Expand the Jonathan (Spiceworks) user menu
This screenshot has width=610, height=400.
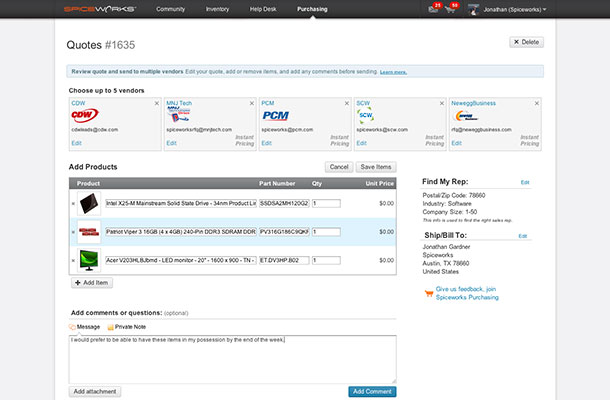(514, 9)
